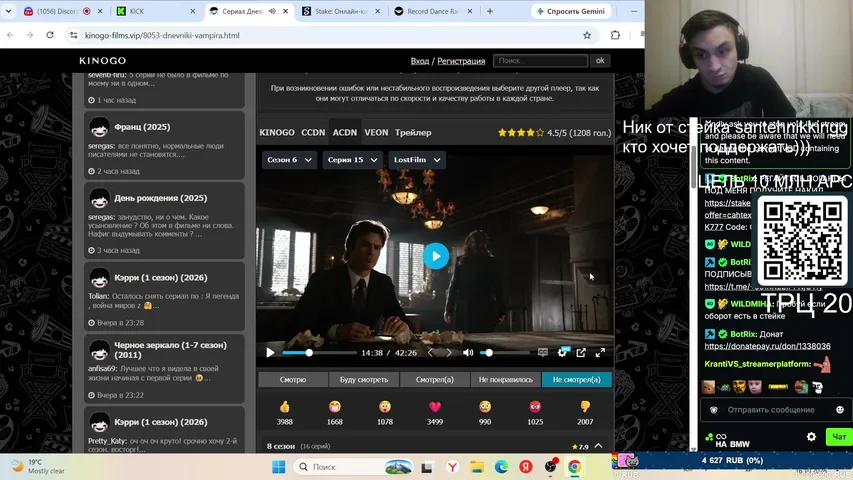
Task: React with the laughing emoji (1668)
Action: click(335, 407)
